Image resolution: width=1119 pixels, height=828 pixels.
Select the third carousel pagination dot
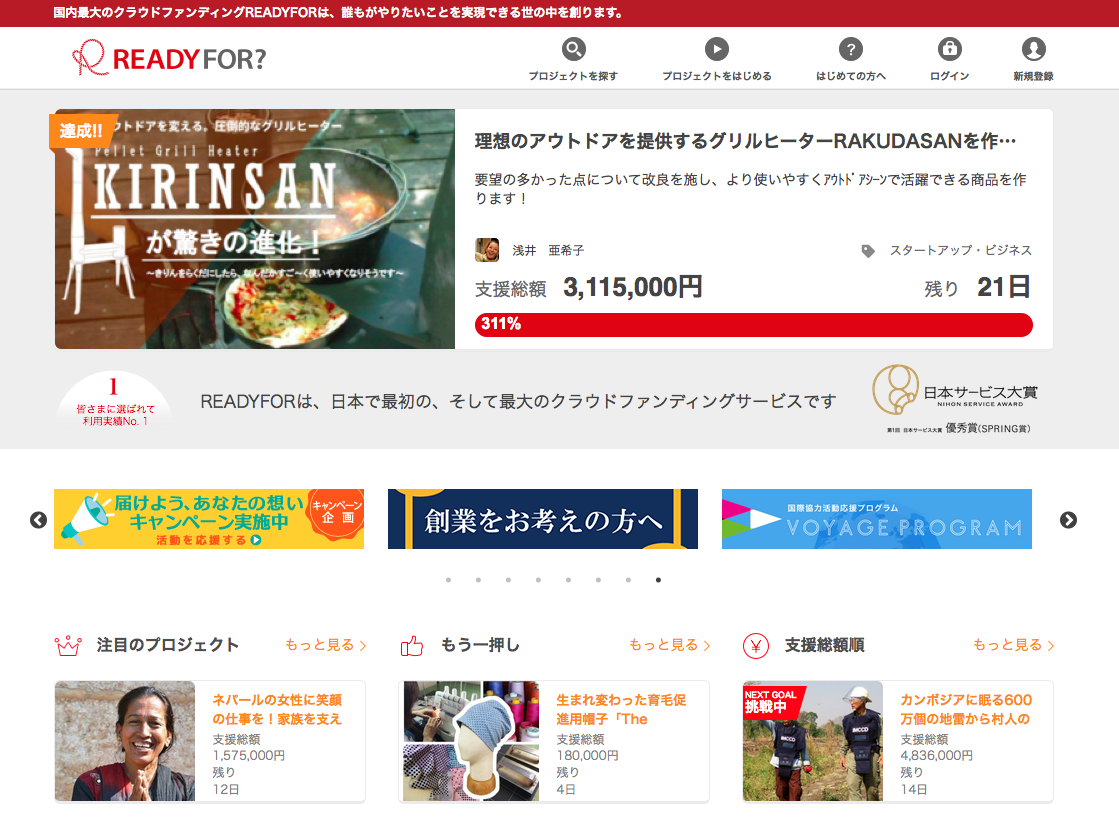pos(508,580)
